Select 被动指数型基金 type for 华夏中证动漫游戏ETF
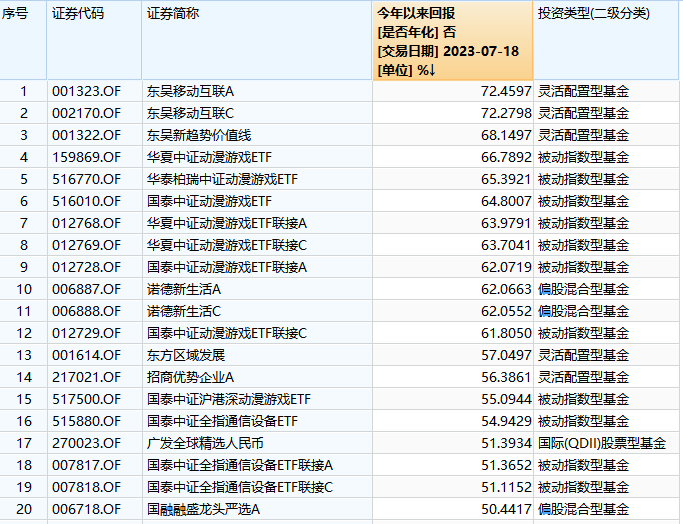This screenshot has width=683, height=524. [583, 157]
